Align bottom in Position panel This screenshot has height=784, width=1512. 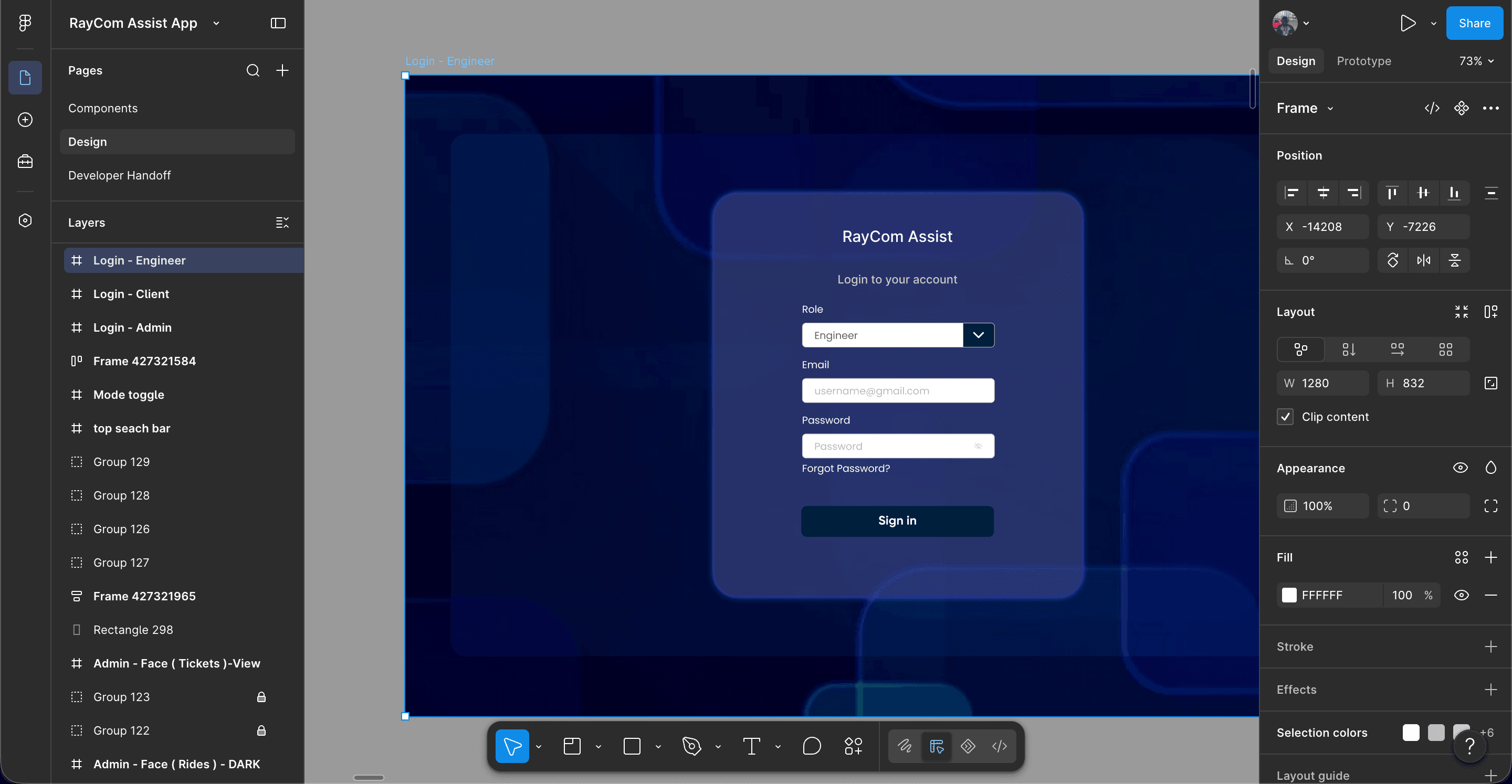pyautogui.click(x=1454, y=193)
